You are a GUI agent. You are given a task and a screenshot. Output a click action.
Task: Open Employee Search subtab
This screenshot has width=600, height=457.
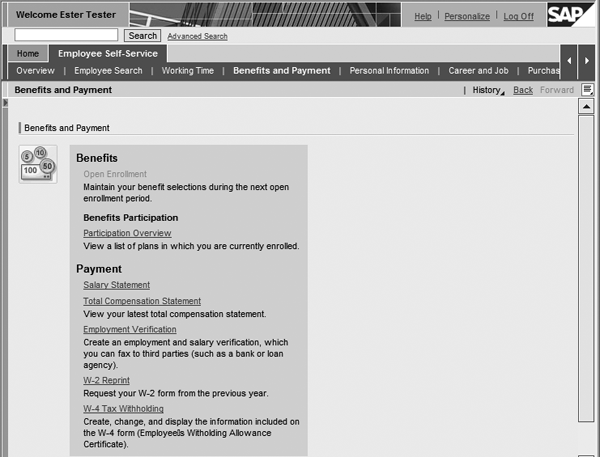[108, 71]
